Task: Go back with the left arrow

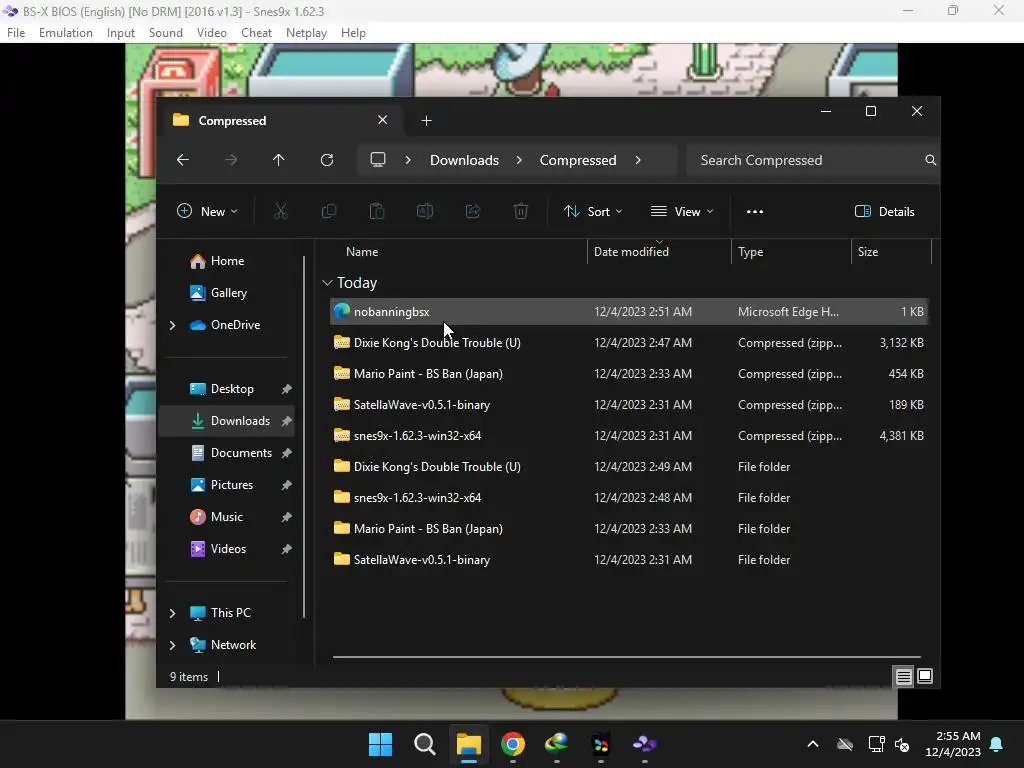Action: 183,160
